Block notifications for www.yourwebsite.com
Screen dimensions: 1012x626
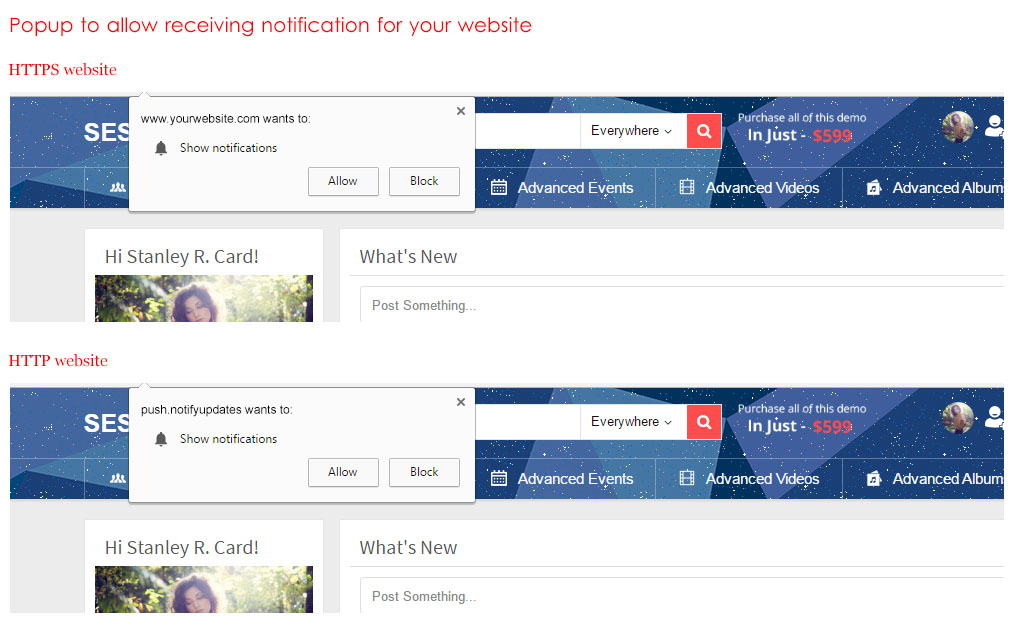(424, 181)
